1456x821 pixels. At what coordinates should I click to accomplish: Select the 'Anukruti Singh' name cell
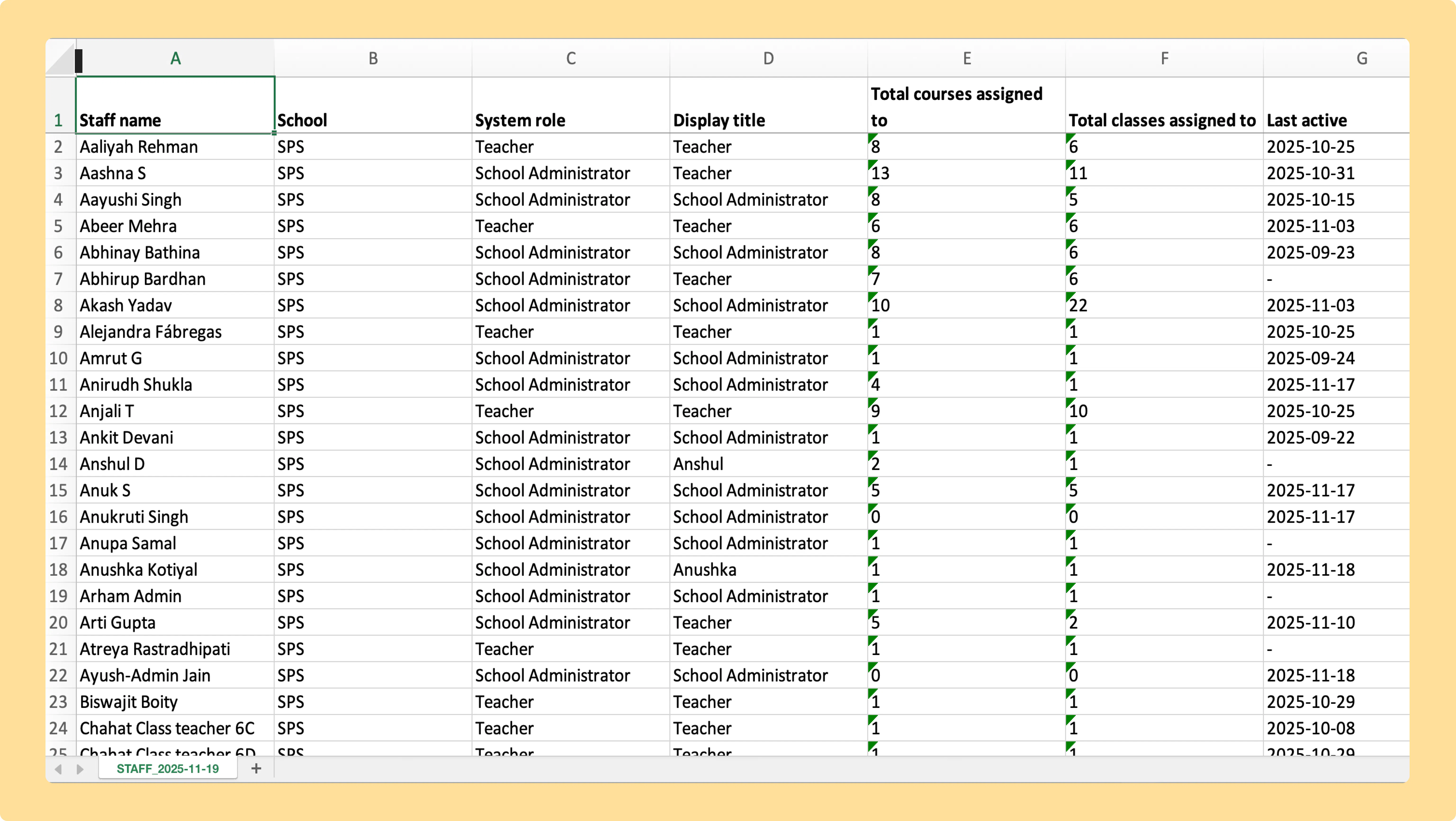pyautogui.click(x=175, y=517)
